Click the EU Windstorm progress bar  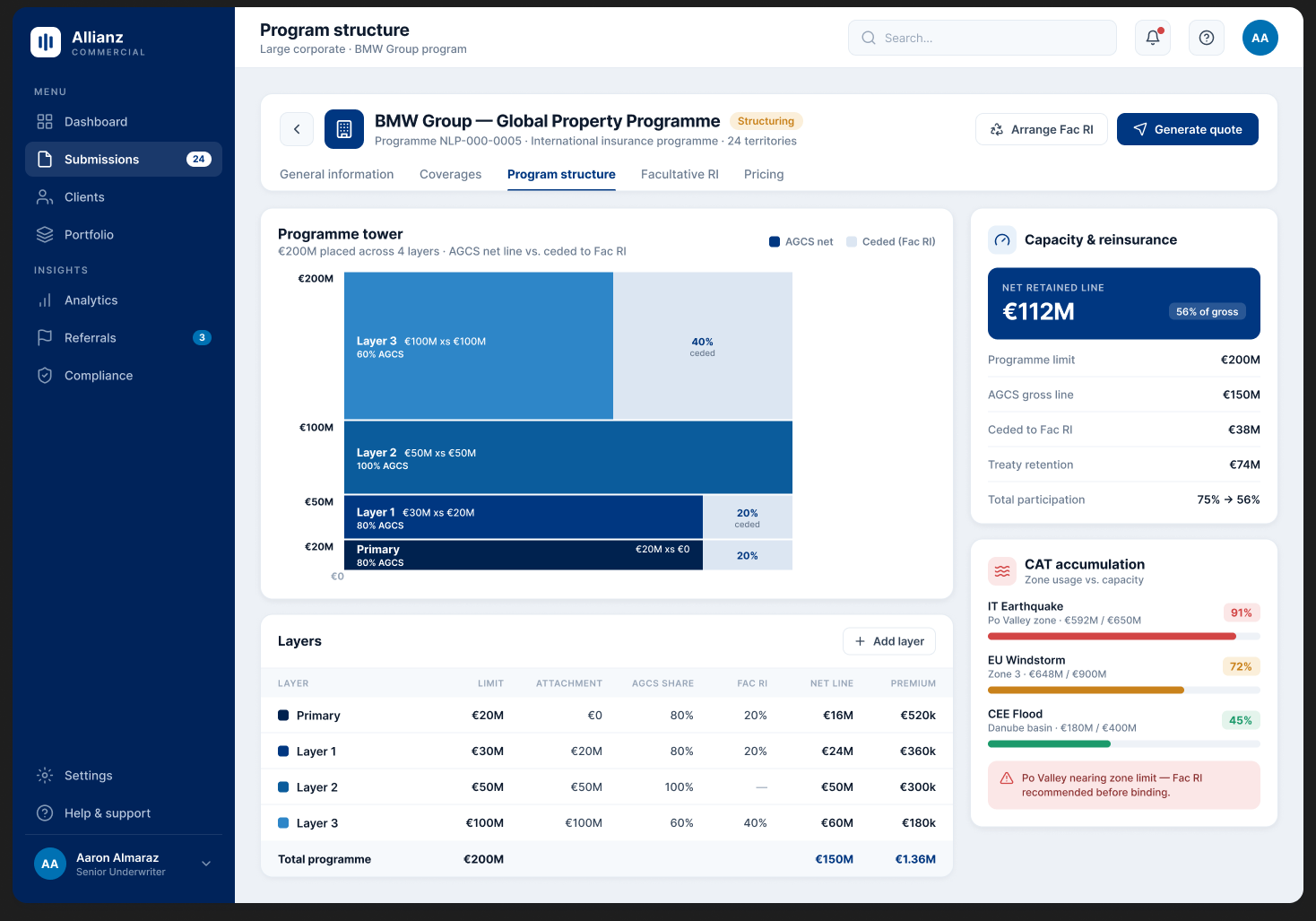point(1124,691)
